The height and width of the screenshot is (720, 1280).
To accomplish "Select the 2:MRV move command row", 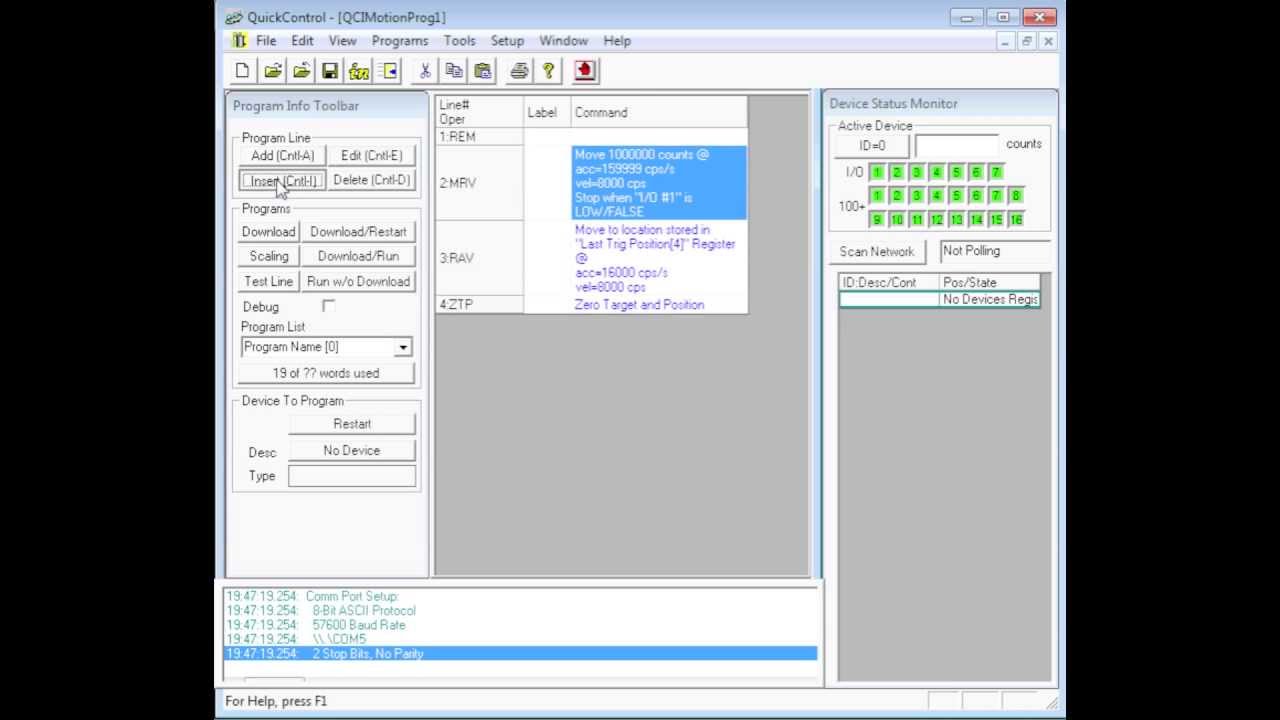I will coord(591,183).
